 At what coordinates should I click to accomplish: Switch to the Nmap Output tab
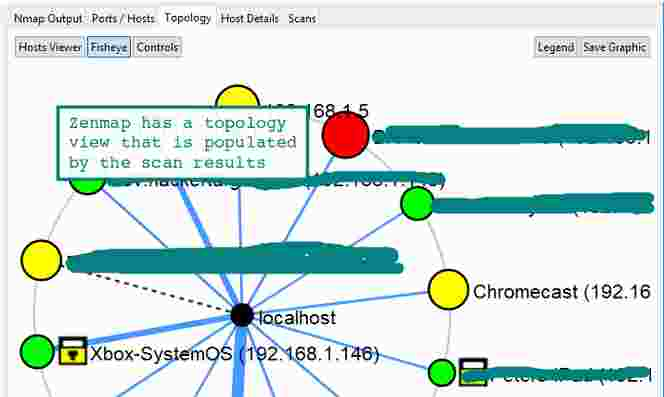point(48,19)
